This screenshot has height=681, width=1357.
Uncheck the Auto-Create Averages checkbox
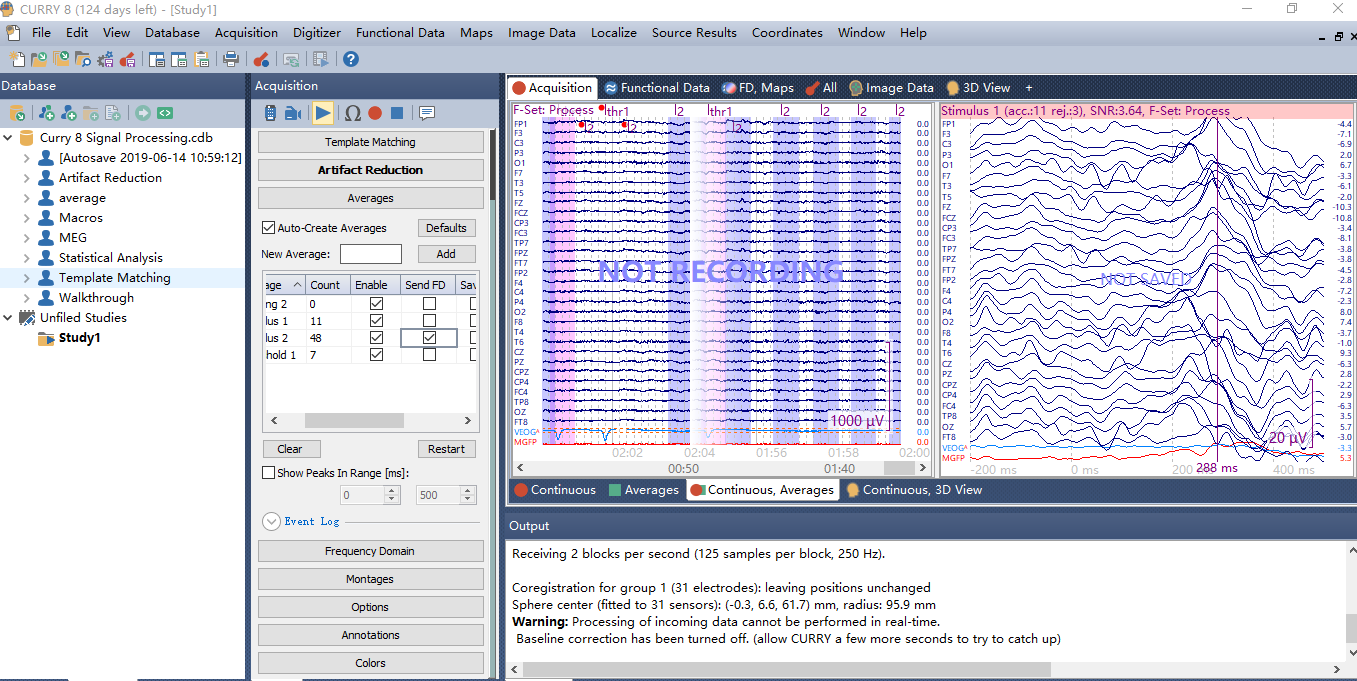[x=268, y=228]
